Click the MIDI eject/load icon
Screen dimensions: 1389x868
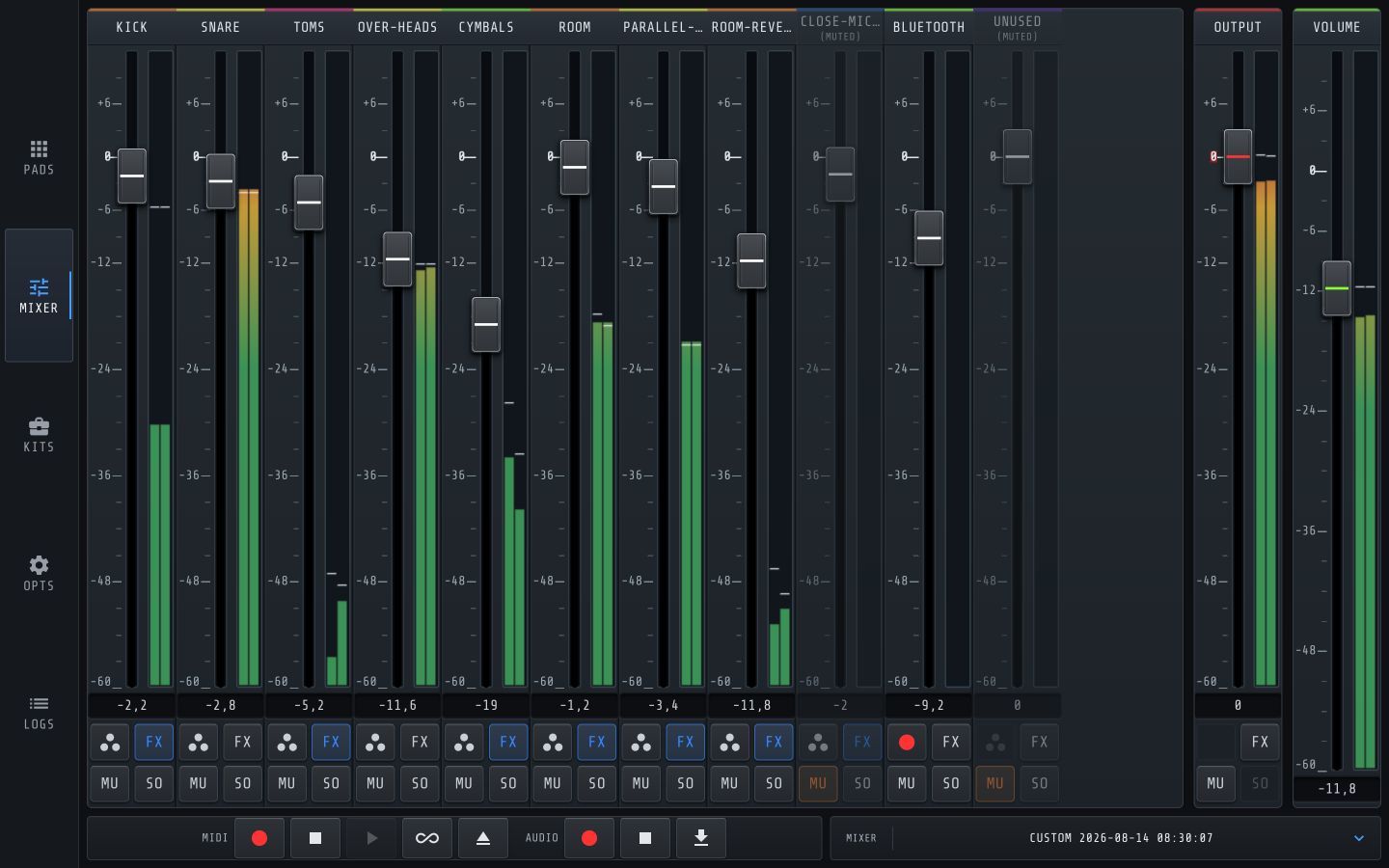(x=483, y=838)
